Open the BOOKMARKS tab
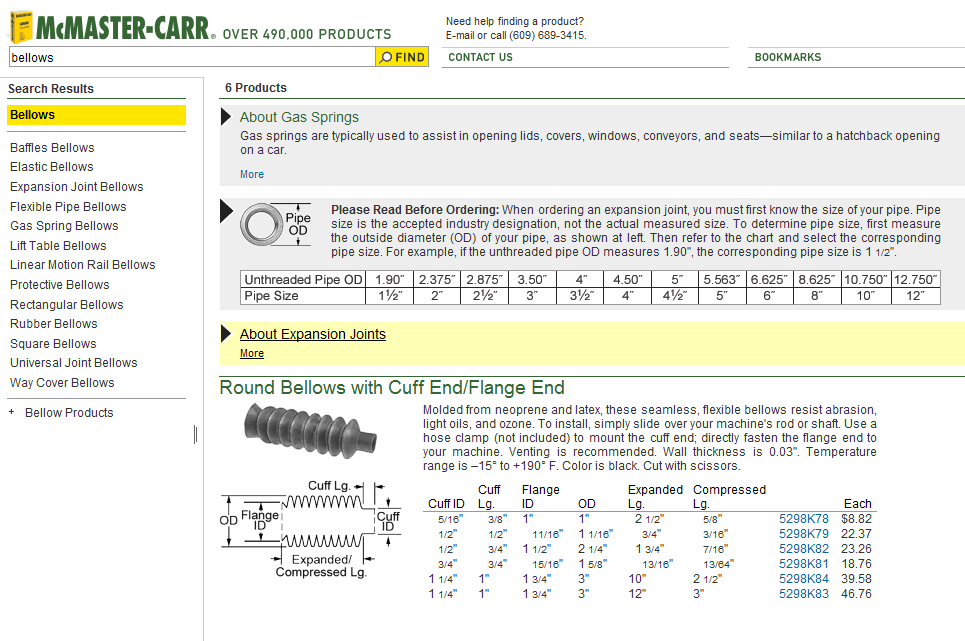 click(787, 57)
